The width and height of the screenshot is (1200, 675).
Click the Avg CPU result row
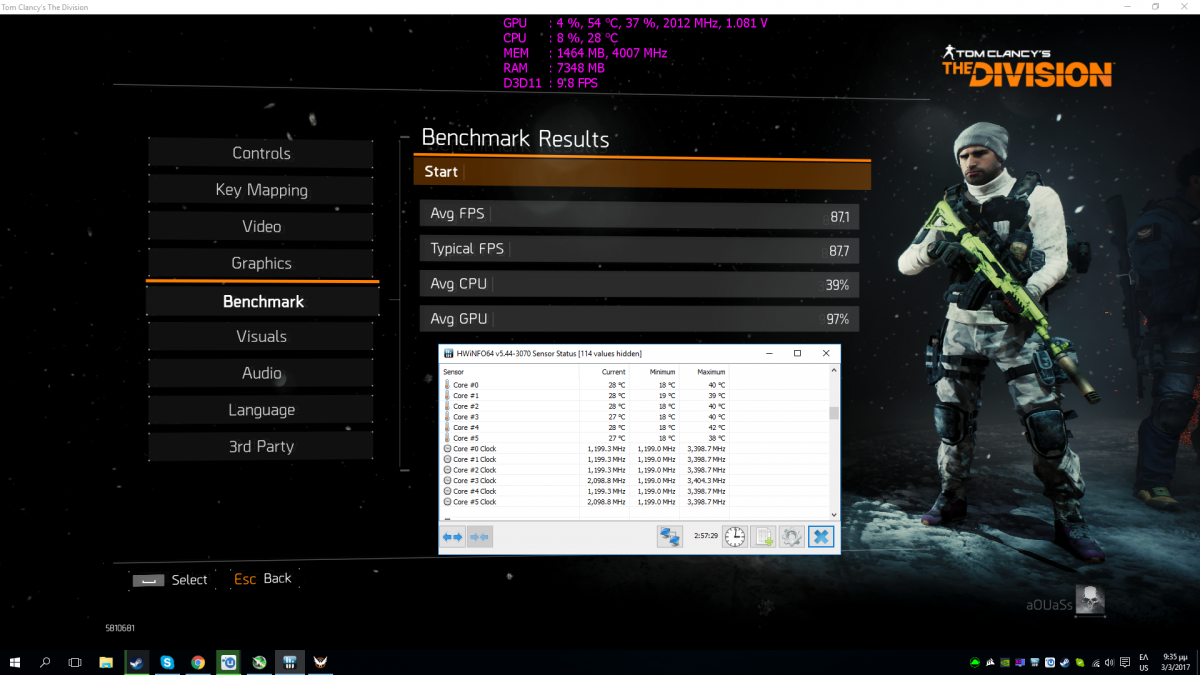[x=639, y=284]
